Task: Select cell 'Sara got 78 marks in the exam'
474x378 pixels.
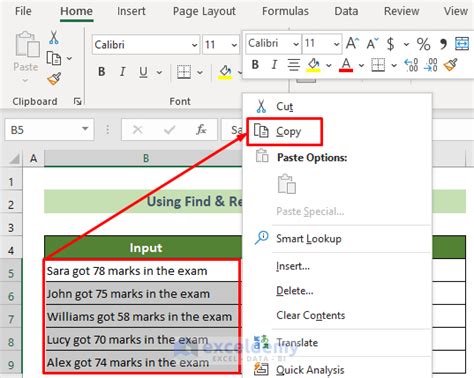Action: pyautogui.click(x=142, y=271)
